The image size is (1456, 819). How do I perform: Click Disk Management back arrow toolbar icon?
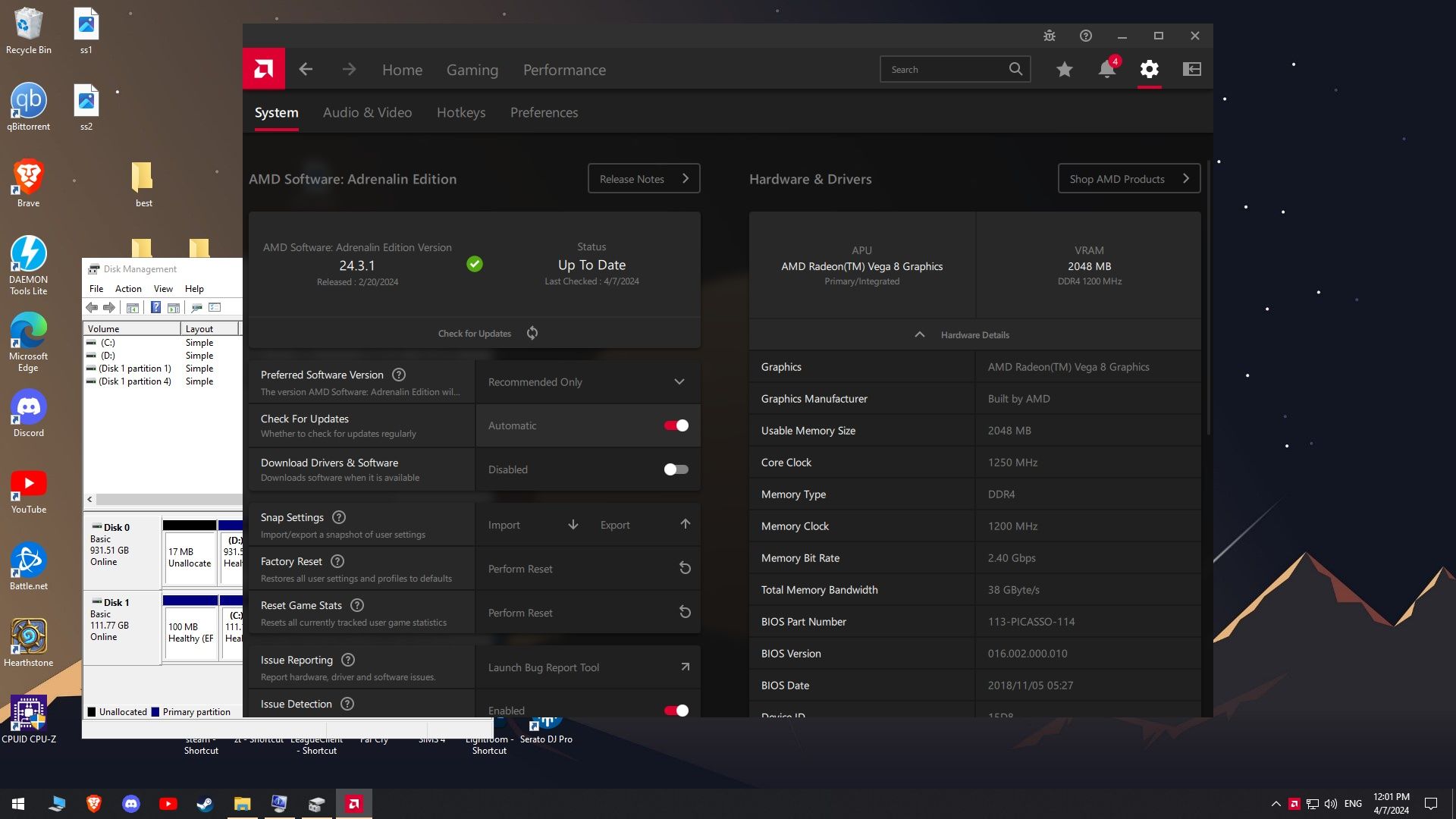pos(92,307)
